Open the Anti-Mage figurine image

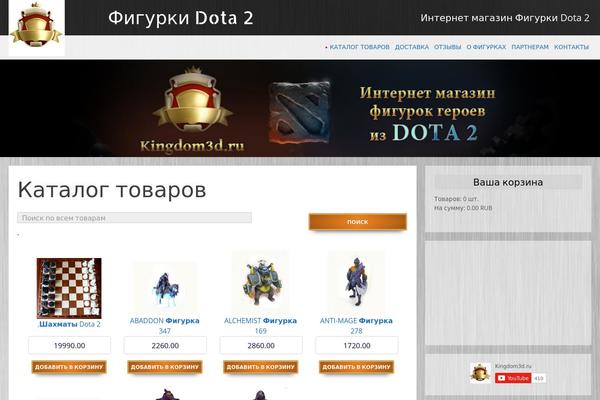[356, 283]
